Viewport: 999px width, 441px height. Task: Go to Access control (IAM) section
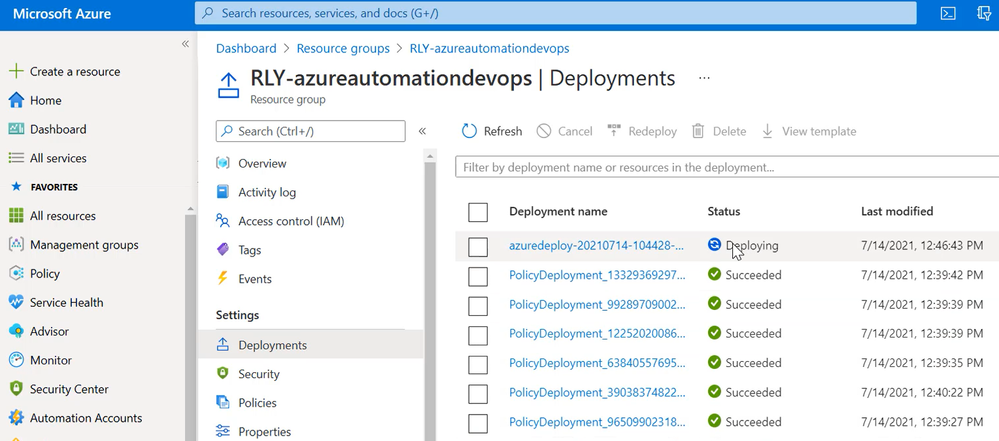291,221
